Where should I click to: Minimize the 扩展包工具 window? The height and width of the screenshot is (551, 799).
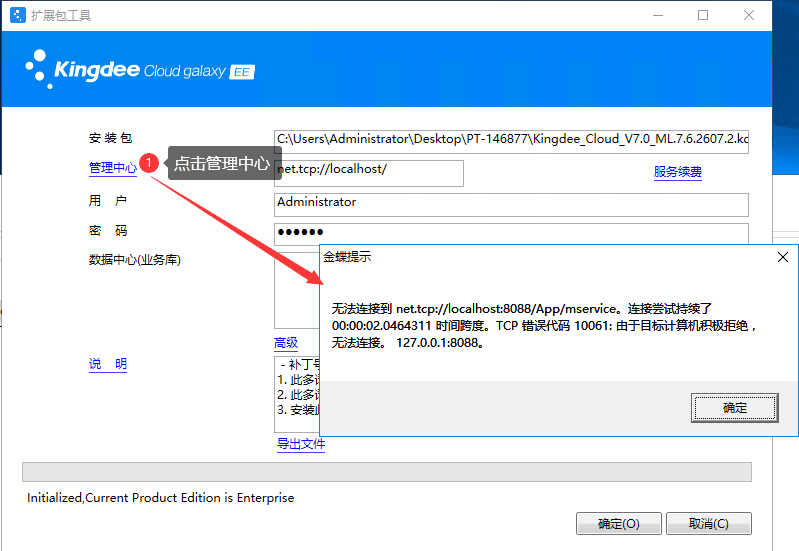pyautogui.click(x=657, y=15)
